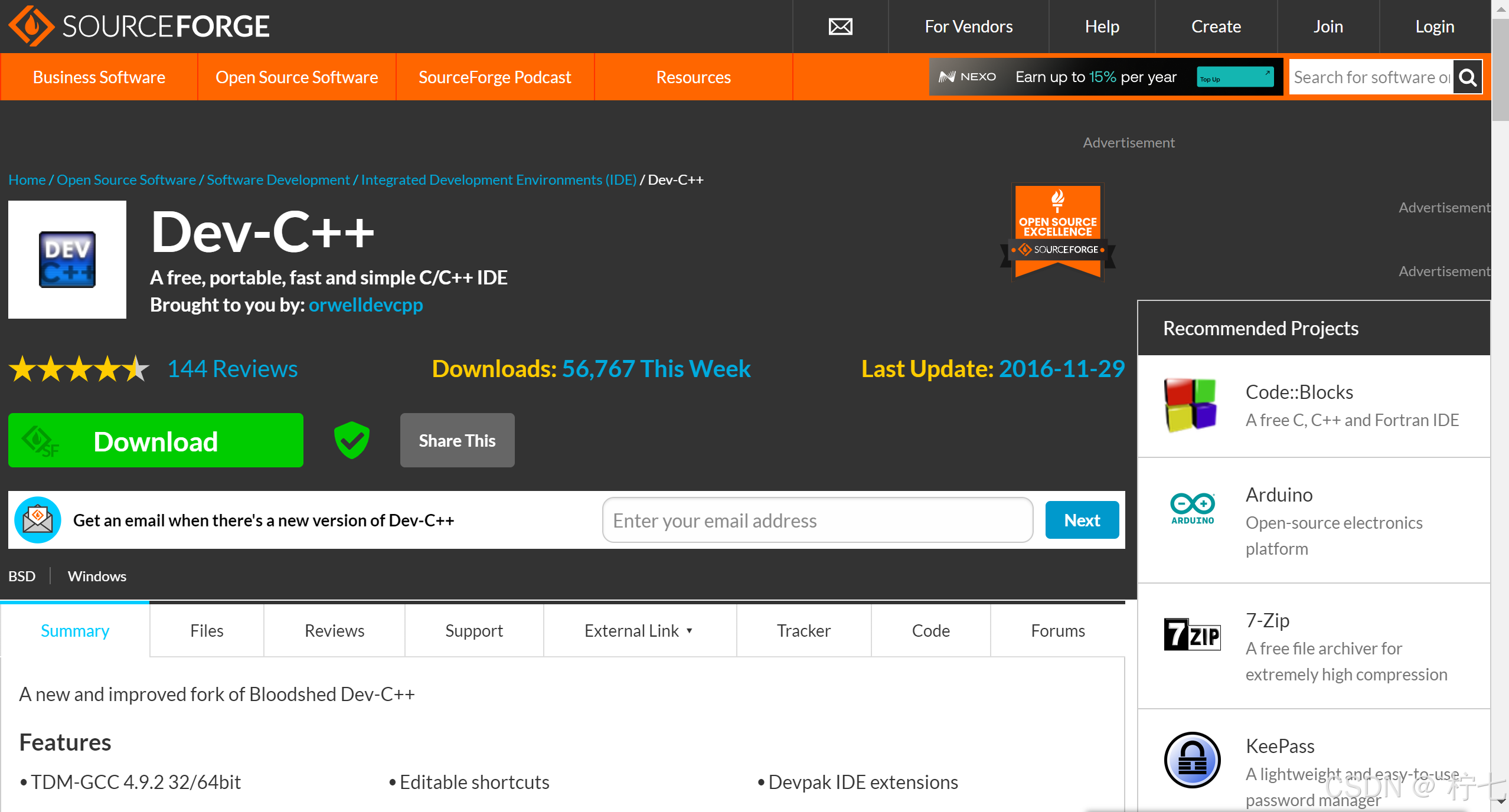Click the email address input field
1509x812 pixels.
click(817, 520)
